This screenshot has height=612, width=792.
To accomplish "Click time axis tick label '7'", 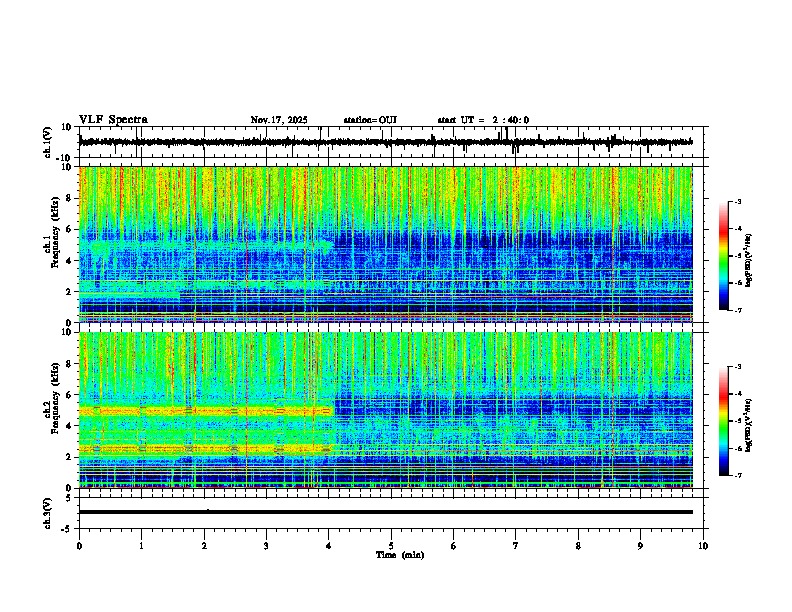I will point(516,546).
